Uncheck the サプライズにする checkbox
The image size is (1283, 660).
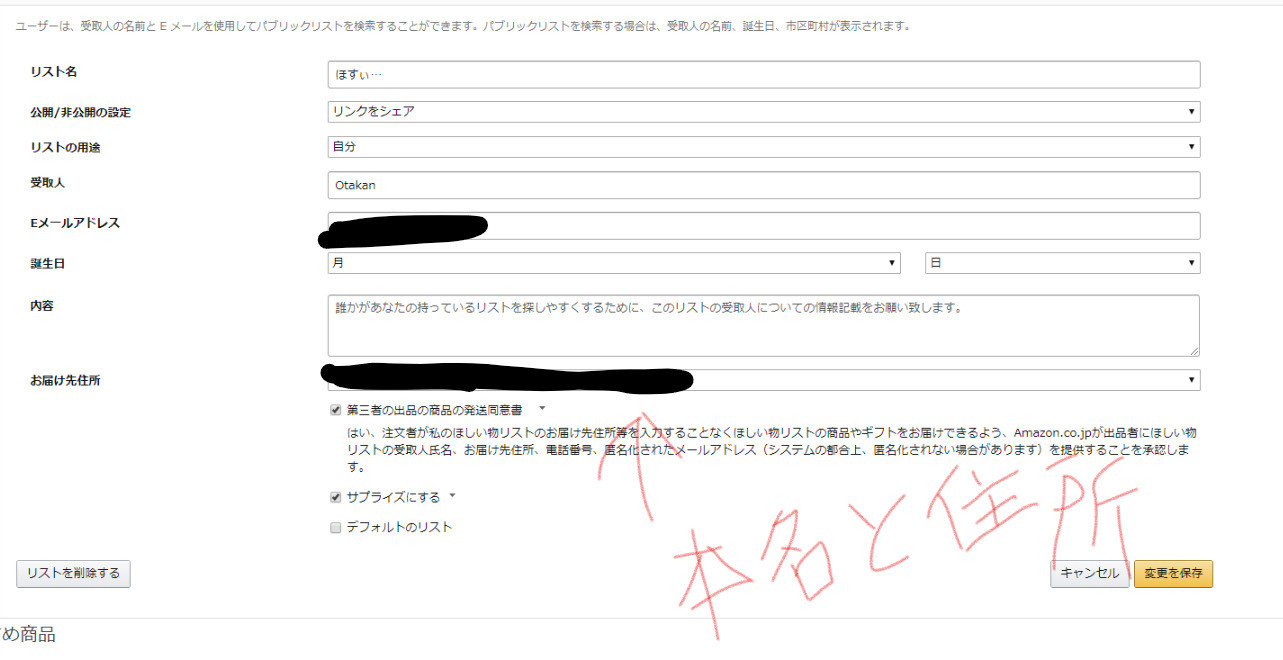pos(336,497)
